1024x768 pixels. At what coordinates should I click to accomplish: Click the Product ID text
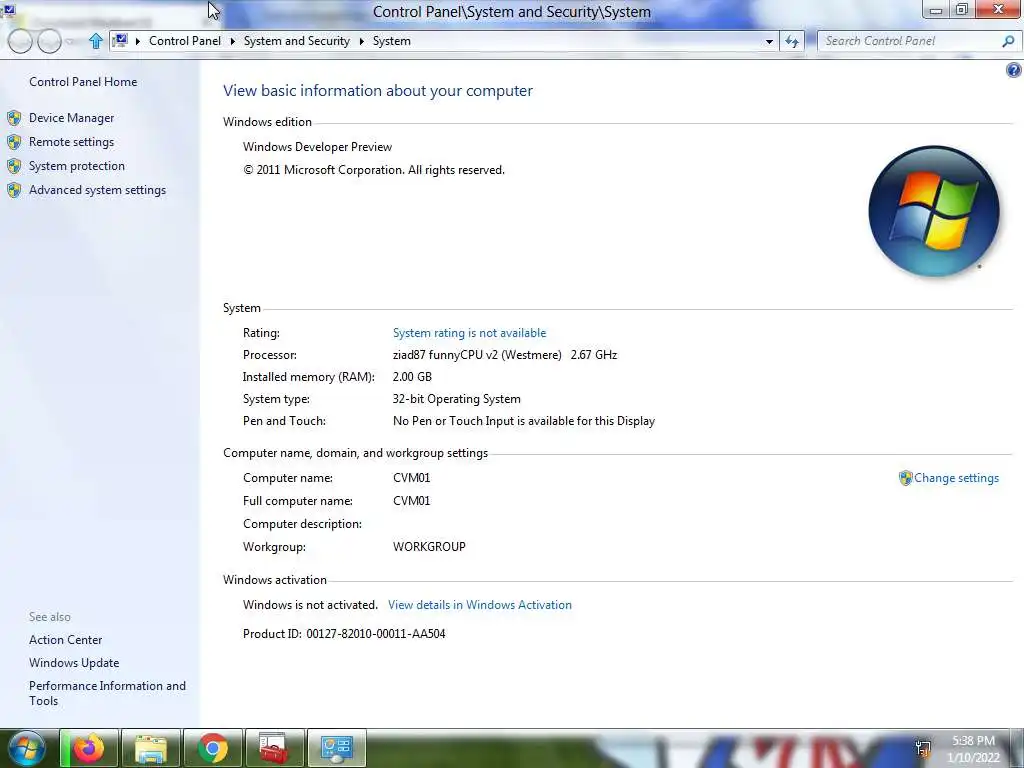pos(344,633)
